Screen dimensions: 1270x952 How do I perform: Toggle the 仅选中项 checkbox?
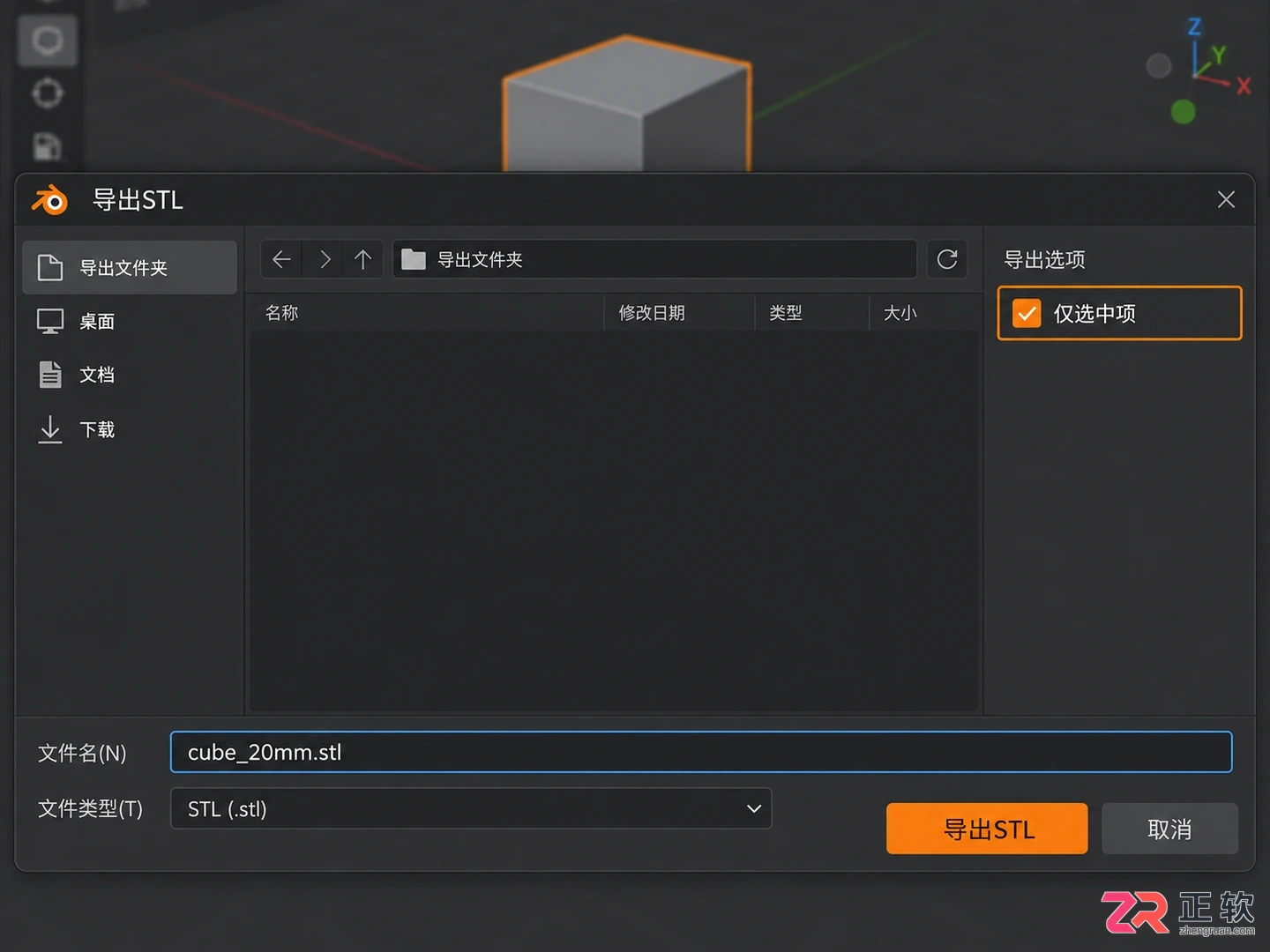1027,313
